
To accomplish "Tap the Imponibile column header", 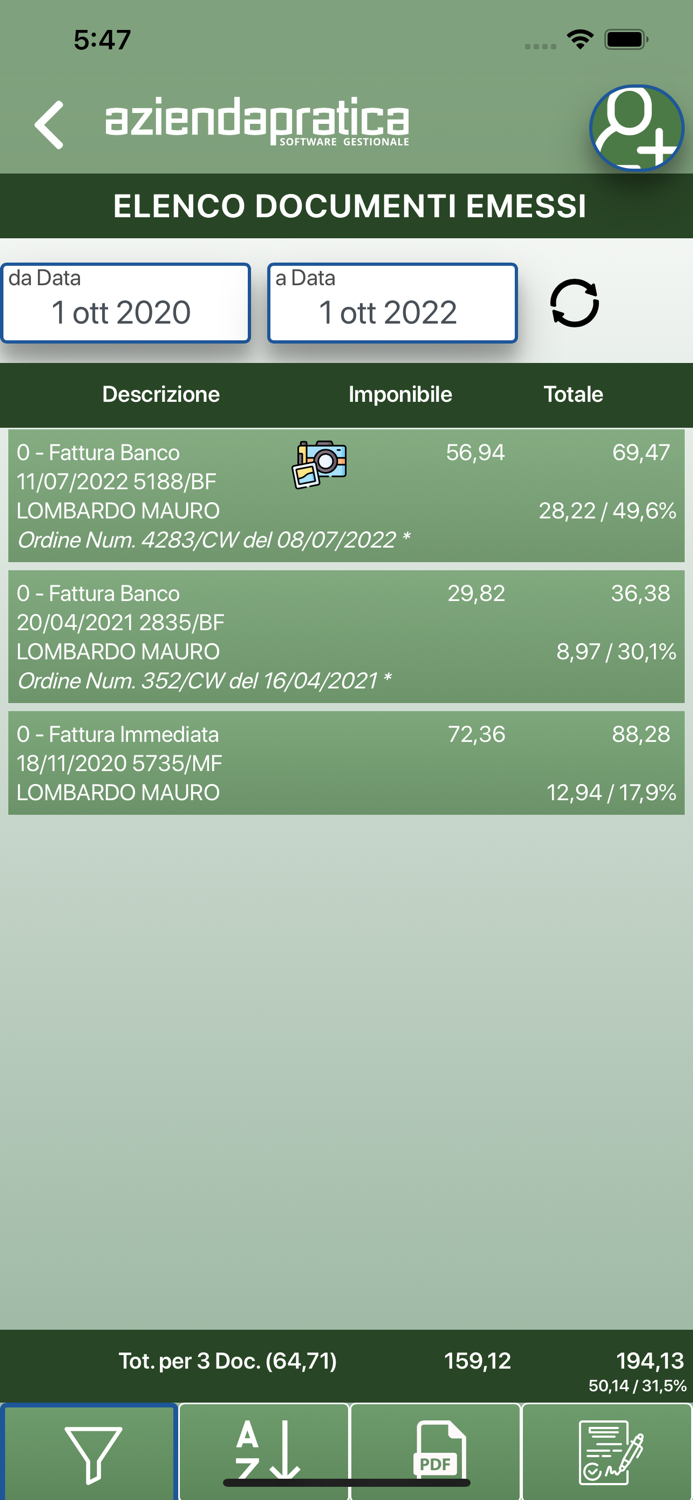I will [x=400, y=394].
